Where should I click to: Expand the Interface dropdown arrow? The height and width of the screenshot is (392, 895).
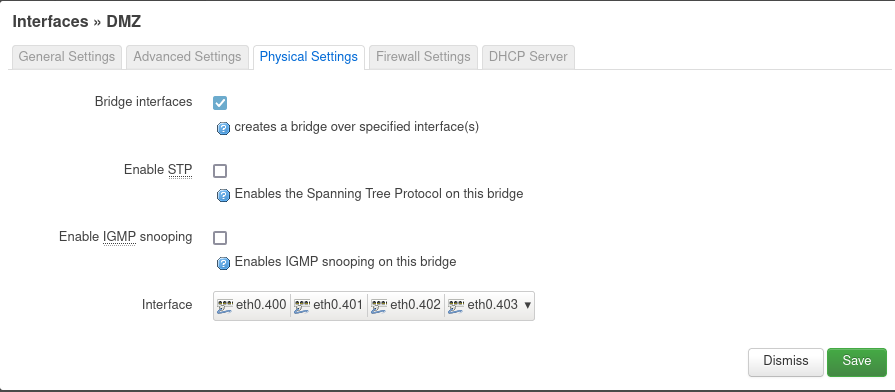[527, 305]
